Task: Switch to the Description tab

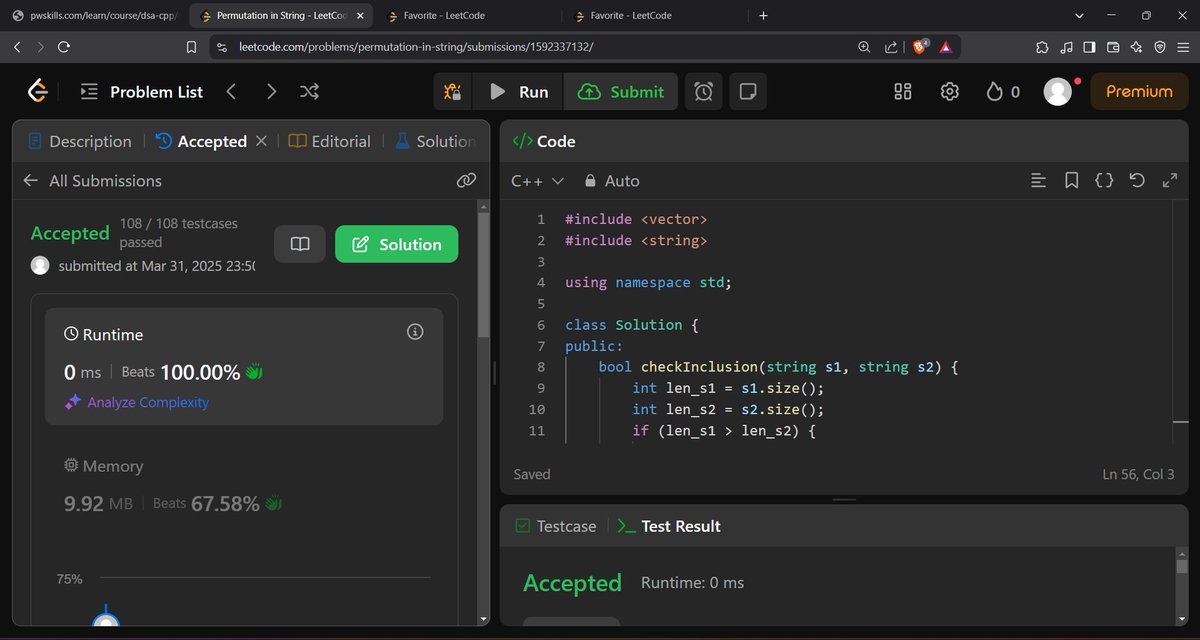Action: point(80,141)
